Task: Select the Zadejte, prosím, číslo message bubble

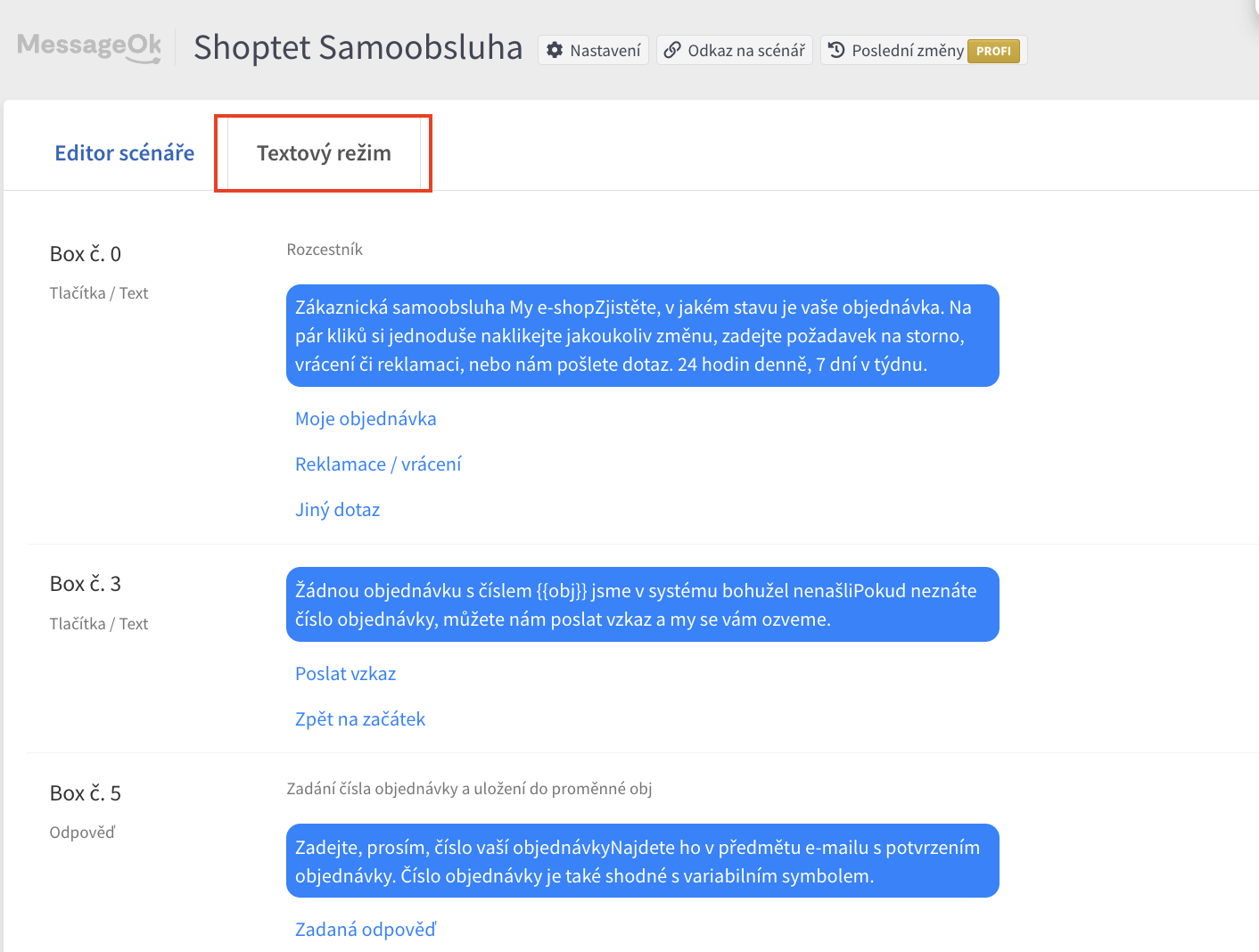Action: tap(642, 861)
